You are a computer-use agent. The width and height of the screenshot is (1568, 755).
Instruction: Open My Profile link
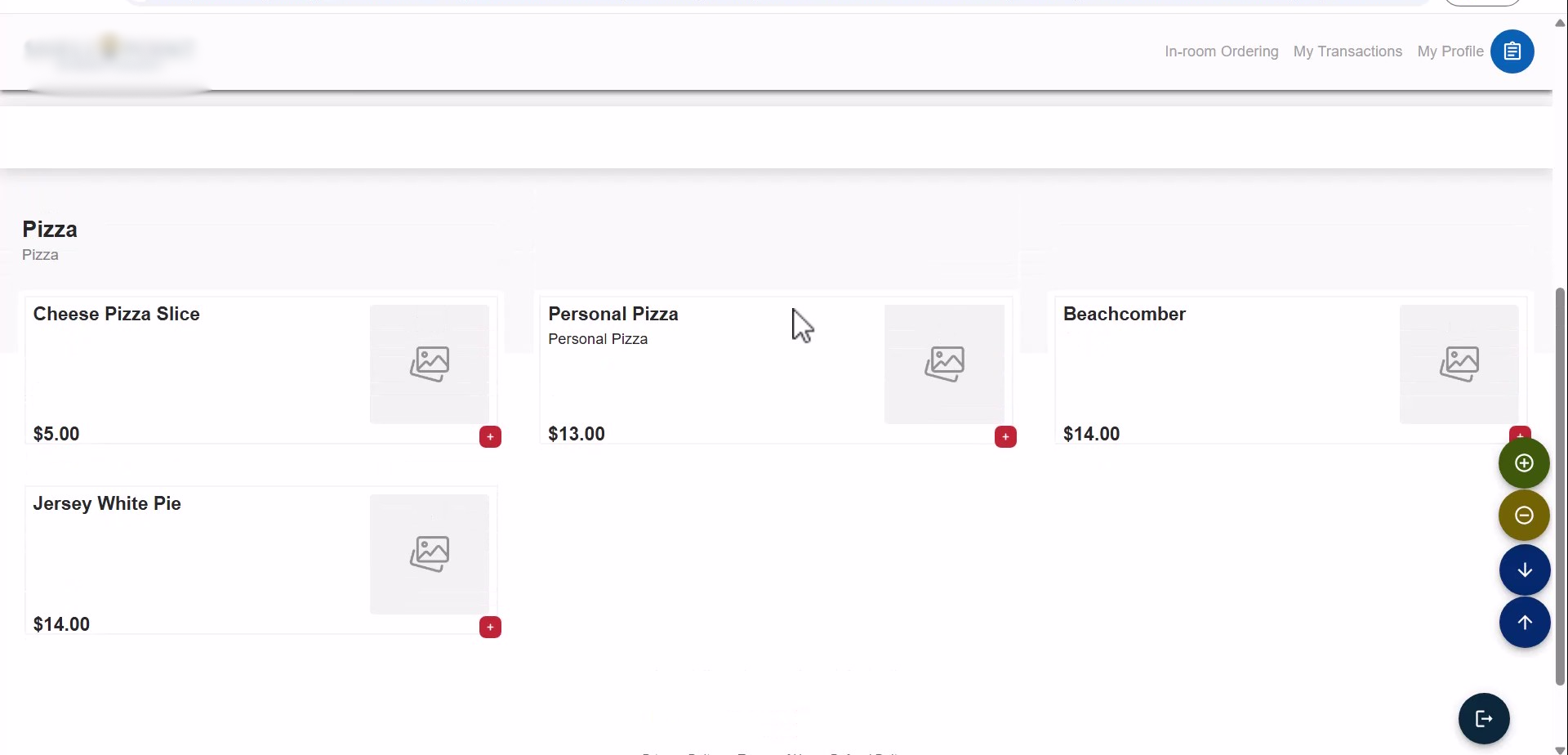point(1450,51)
